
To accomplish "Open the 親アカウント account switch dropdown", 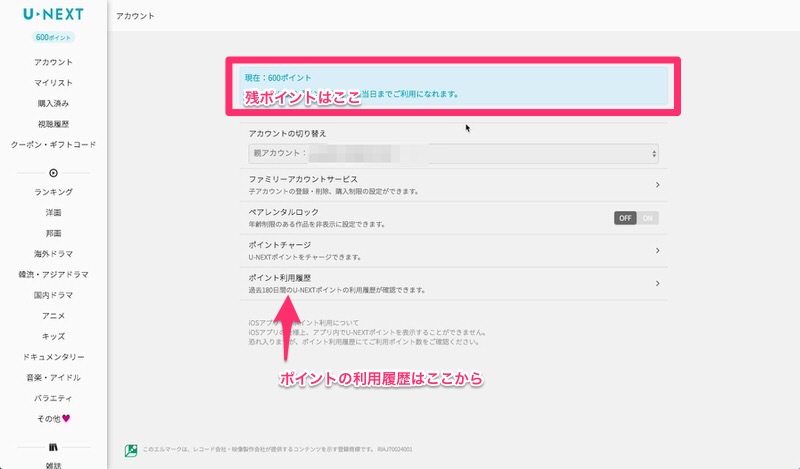I will point(452,154).
